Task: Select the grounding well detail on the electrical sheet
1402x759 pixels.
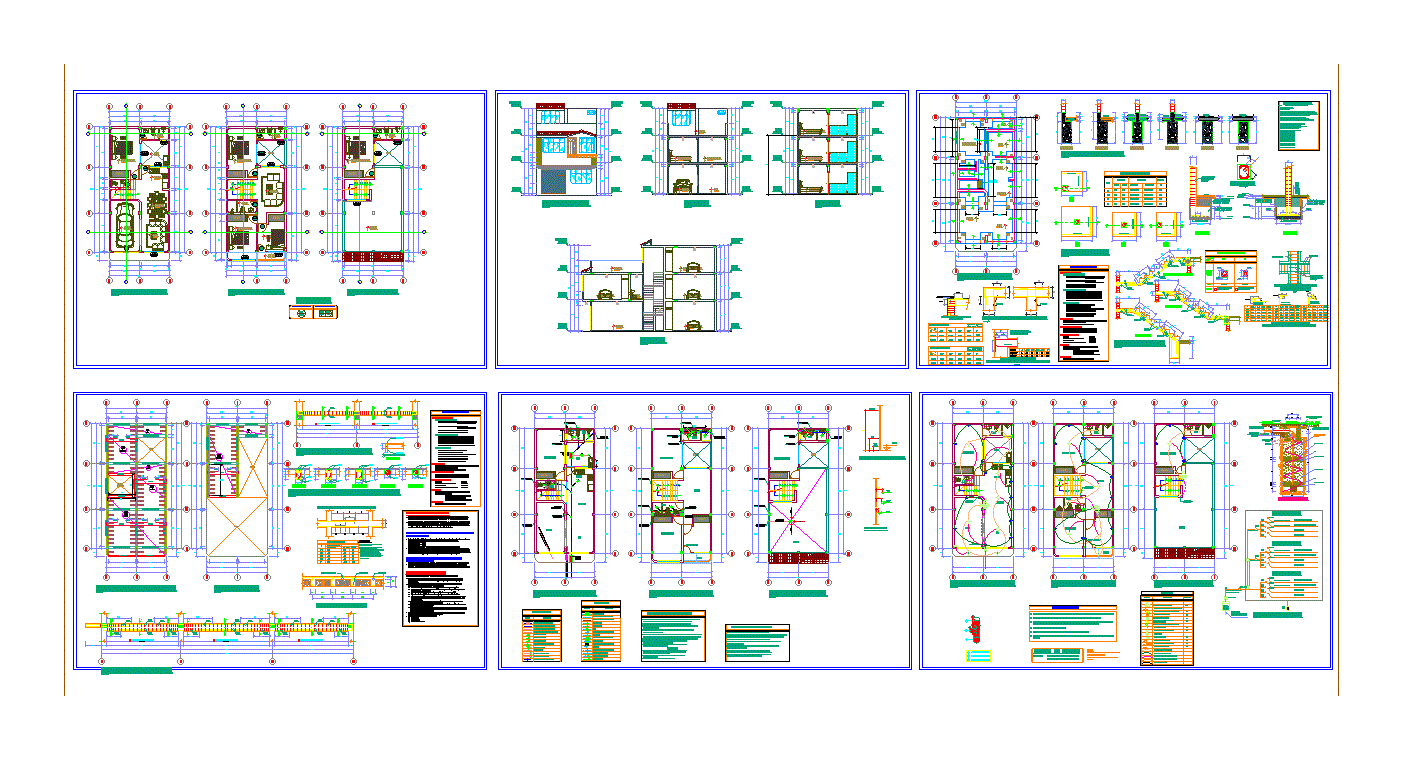Action: pyautogui.click(x=1290, y=455)
